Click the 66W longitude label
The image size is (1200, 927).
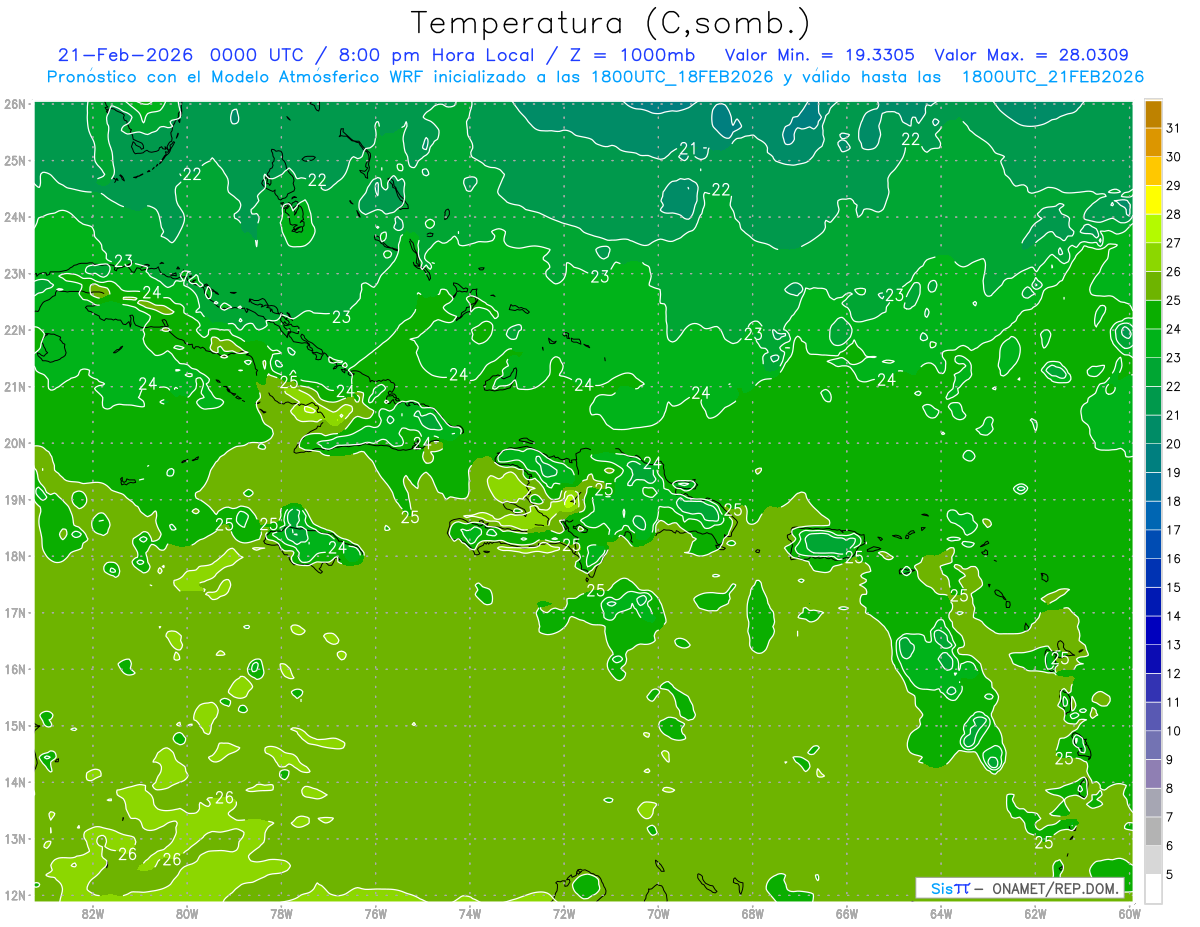[847, 913]
